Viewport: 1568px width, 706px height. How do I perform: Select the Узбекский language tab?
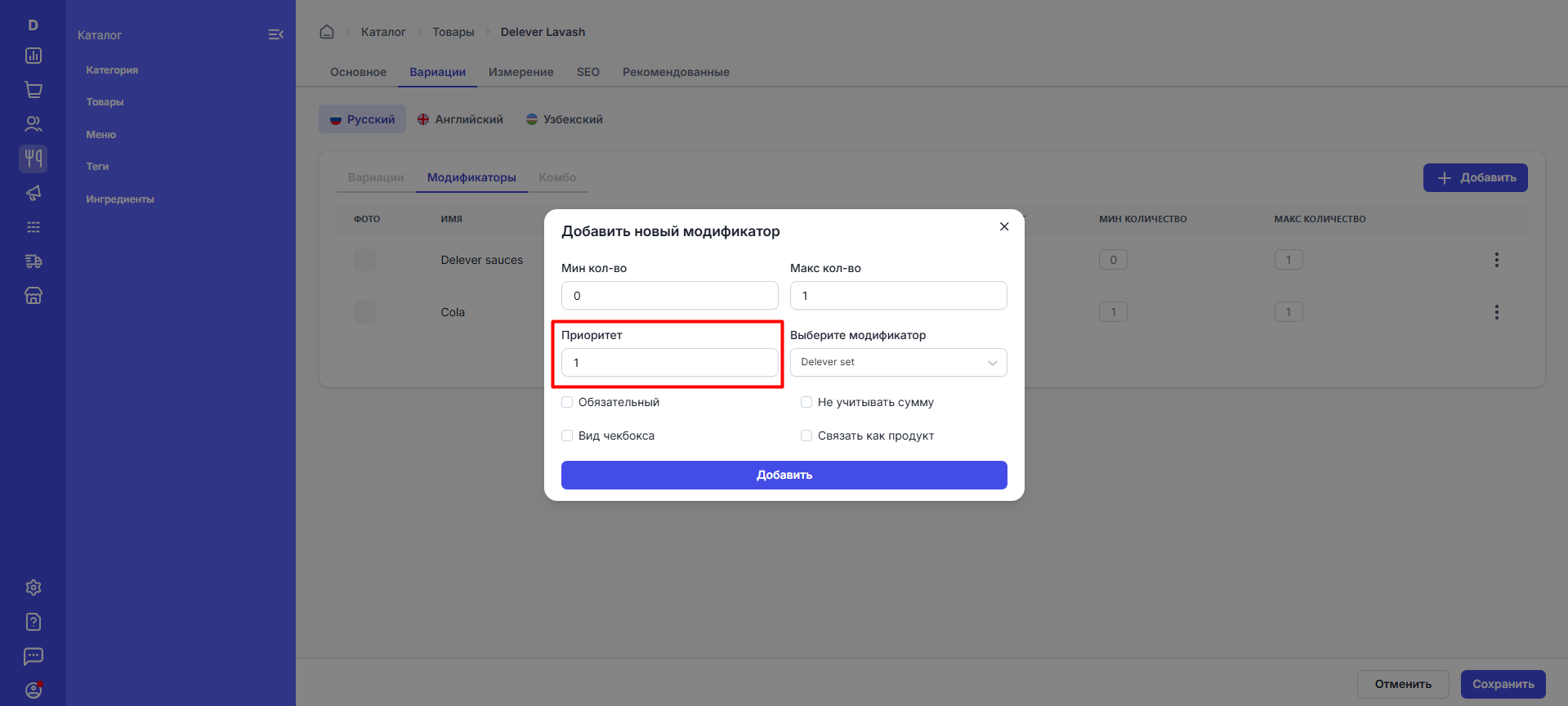click(x=565, y=119)
